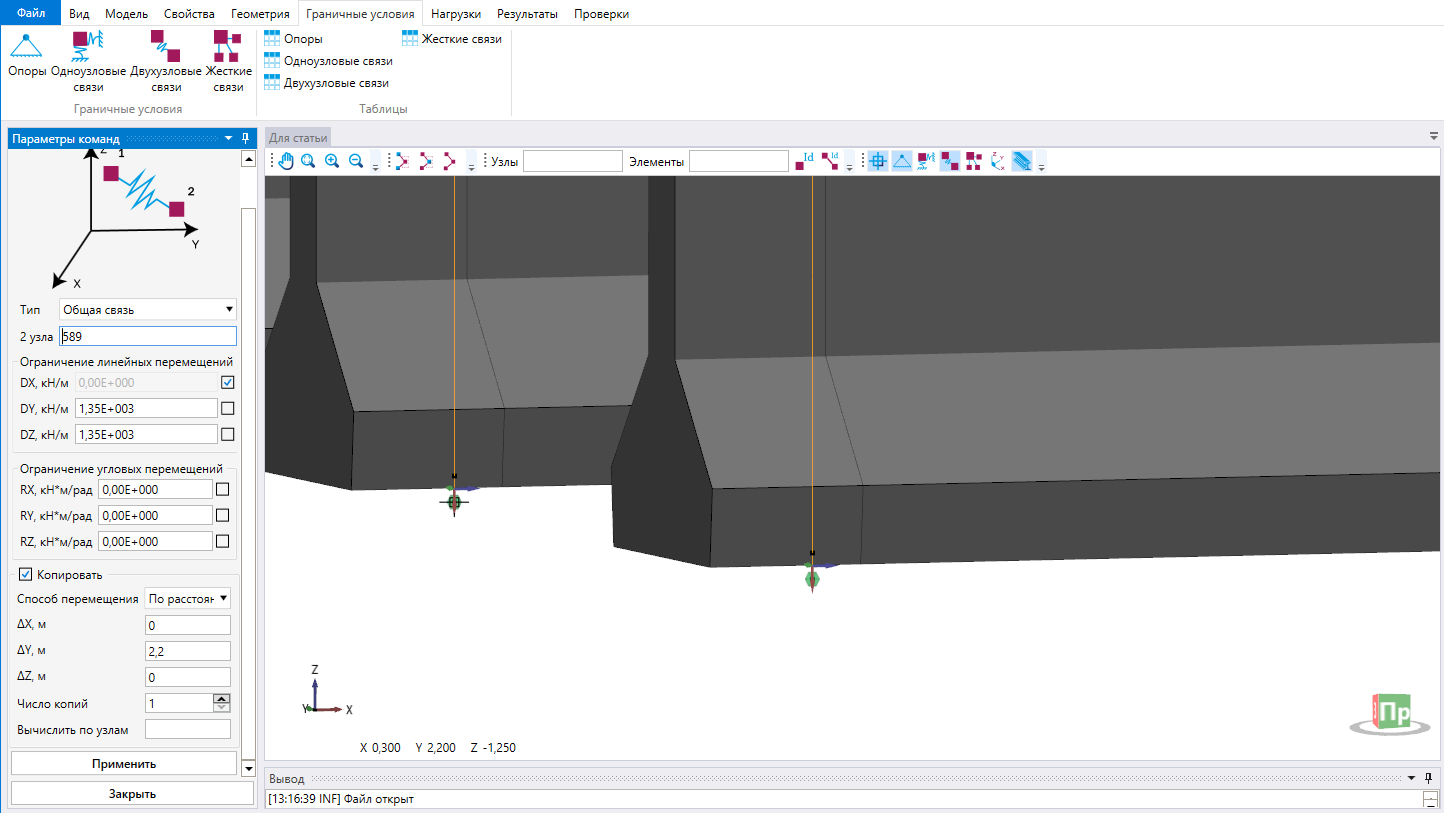Toggle the nodes display crosshair icon

(878, 161)
